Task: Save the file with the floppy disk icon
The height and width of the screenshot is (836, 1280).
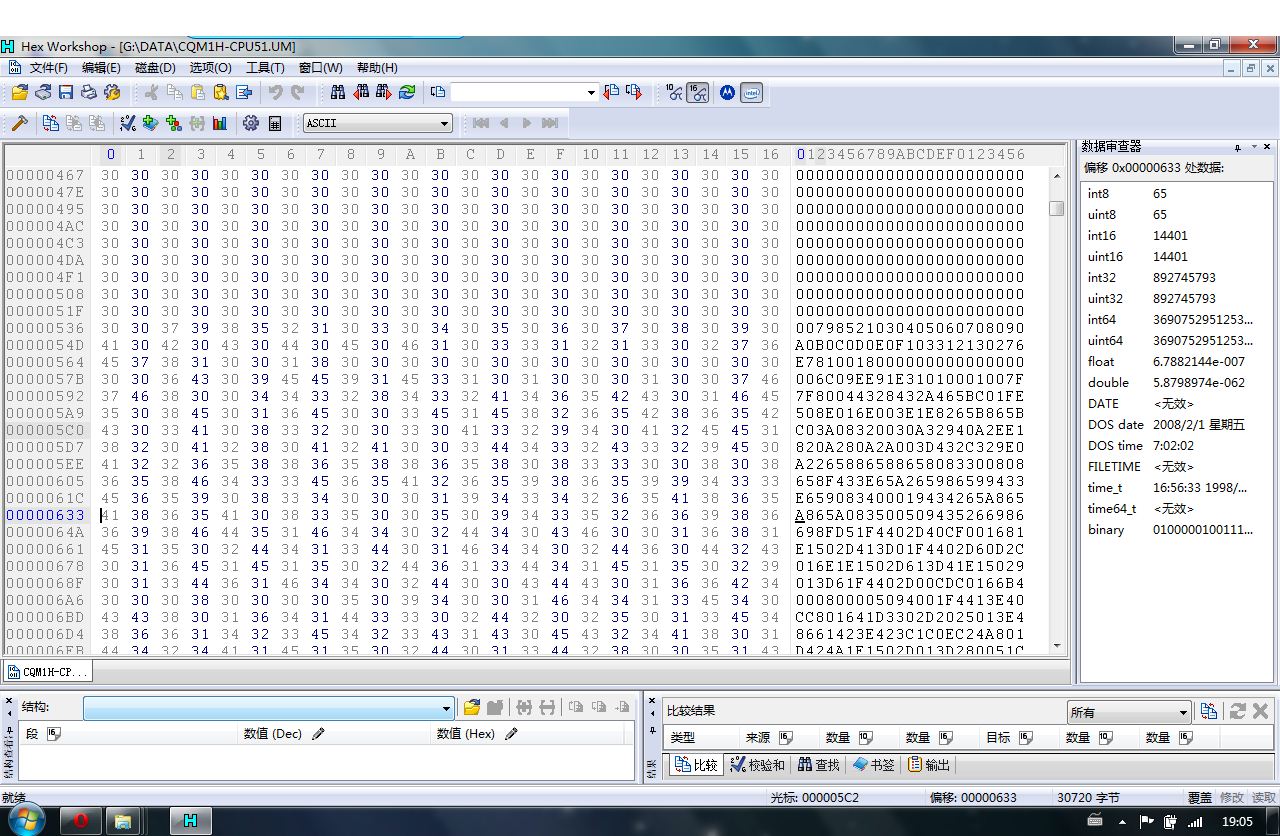Action: (66, 92)
